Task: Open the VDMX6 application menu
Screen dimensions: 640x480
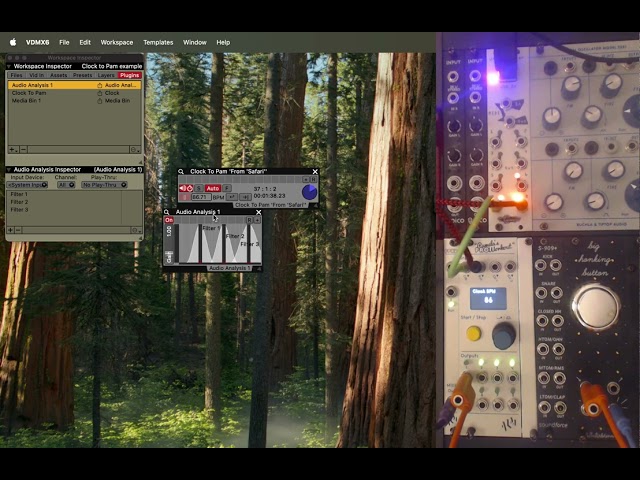Action: click(38, 42)
